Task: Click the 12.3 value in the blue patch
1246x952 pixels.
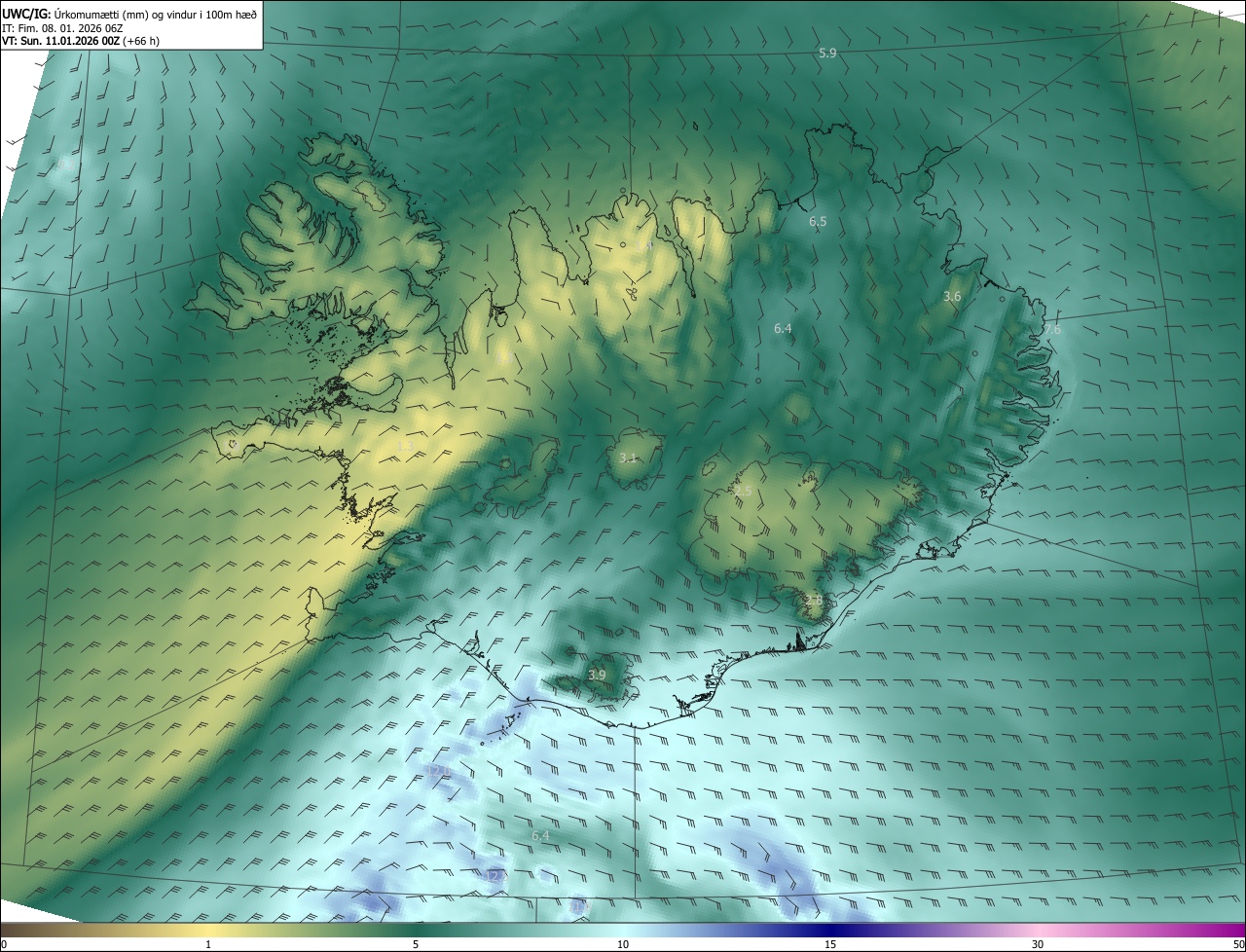Action: click(495, 876)
